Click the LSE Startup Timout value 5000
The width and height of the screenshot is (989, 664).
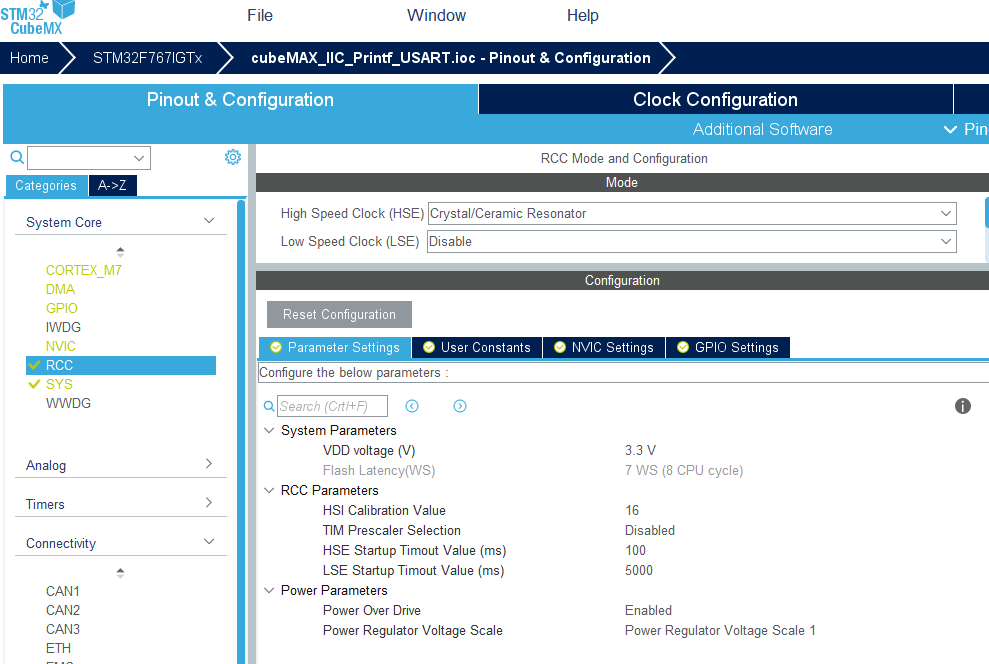tap(638, 570)
